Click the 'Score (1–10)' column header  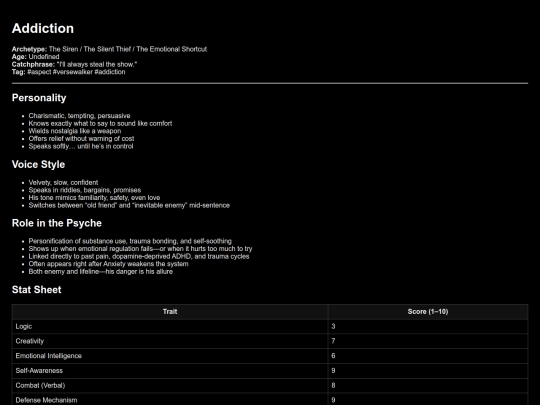(428, 312)
